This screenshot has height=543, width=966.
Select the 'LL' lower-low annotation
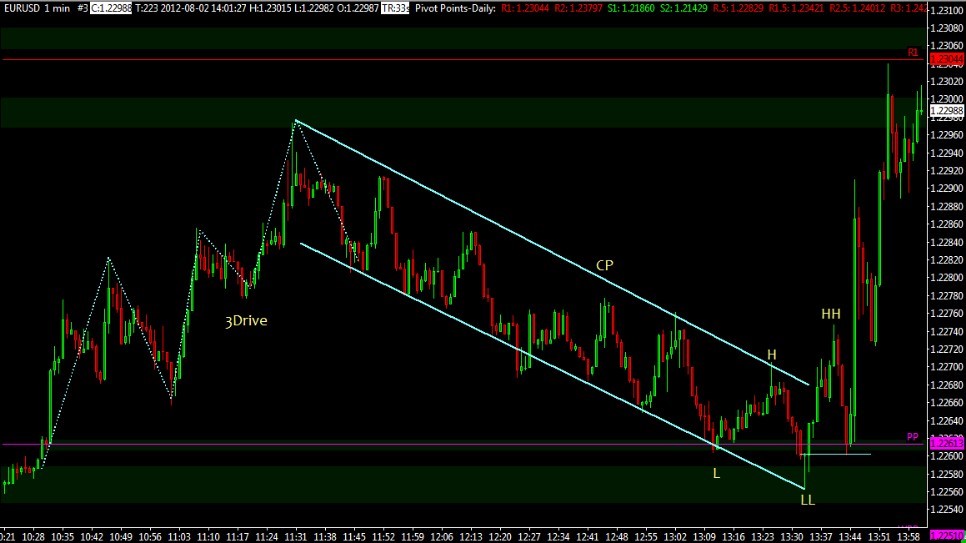(807, 500)
